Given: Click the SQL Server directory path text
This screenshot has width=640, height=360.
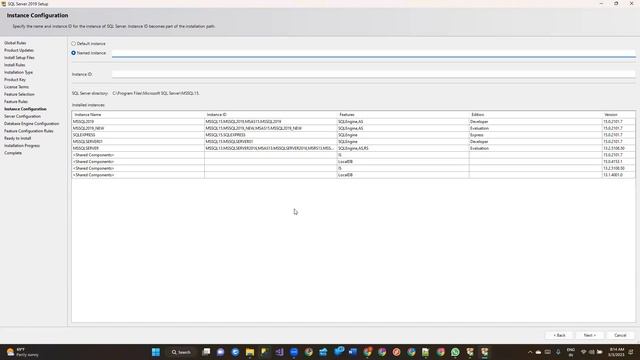Looking at the screenshot, I should (156, 93).
